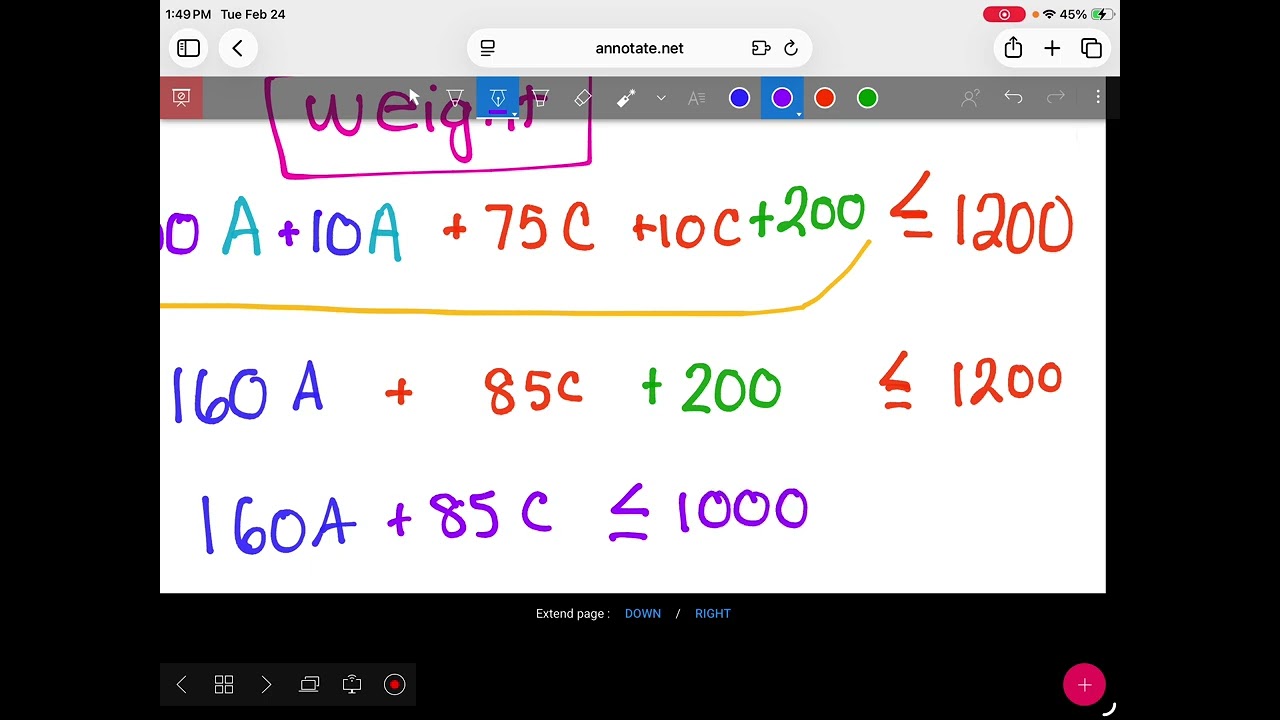Open the duplicate screens icon
Image resolution: width=1280 pixels, height=720 pixels.
tap(309, 685)
